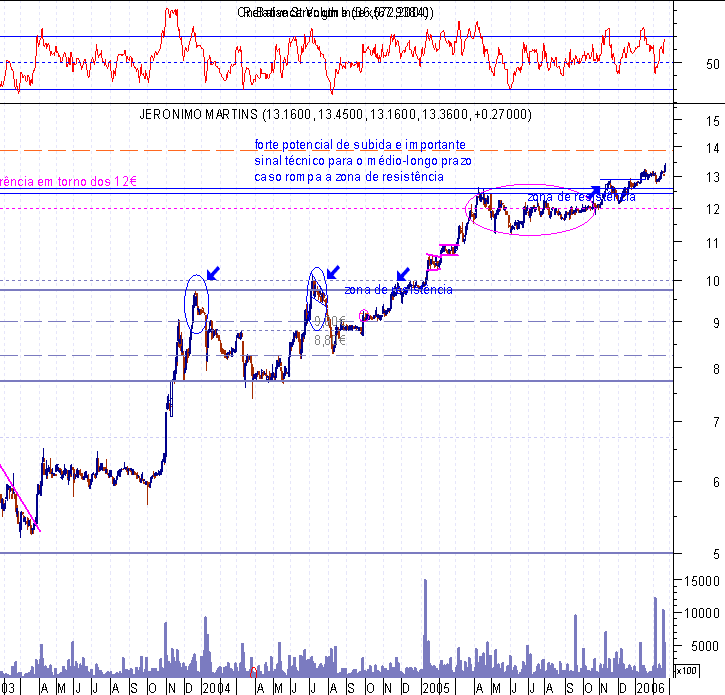Viewport: 725px width, 695px height.
Task: Select the grey '9,00€' price label
Action: click(x=330, y=321)
